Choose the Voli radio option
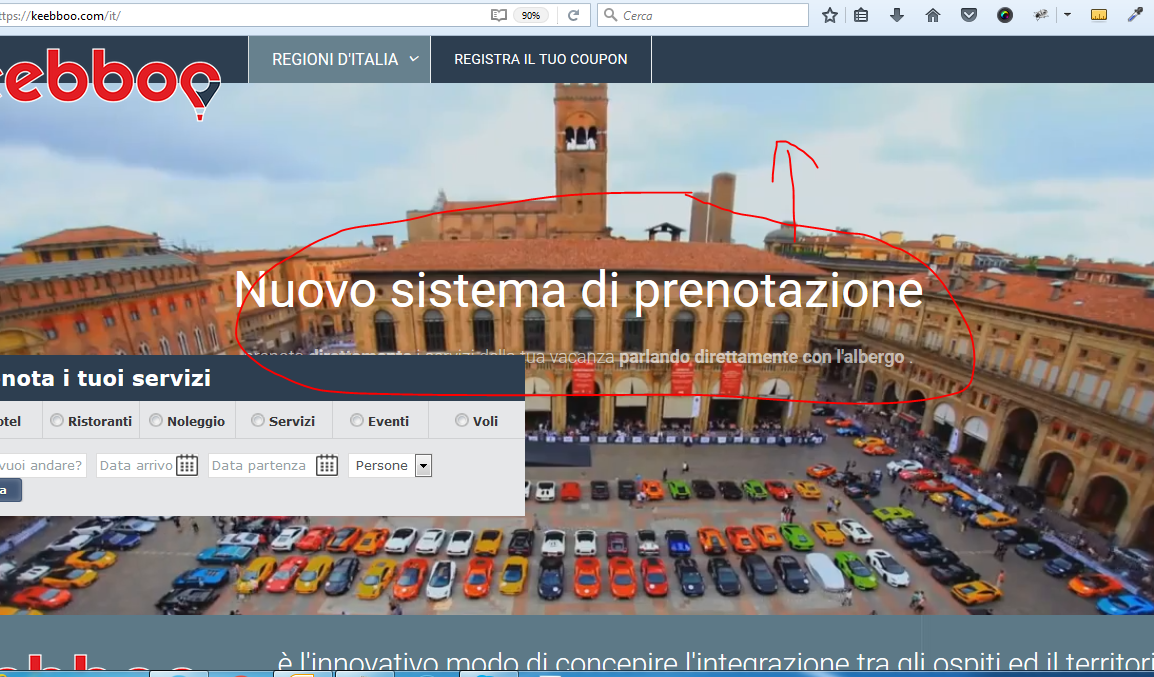Viewport: 1154px width, 677px height. coord(461,421)
